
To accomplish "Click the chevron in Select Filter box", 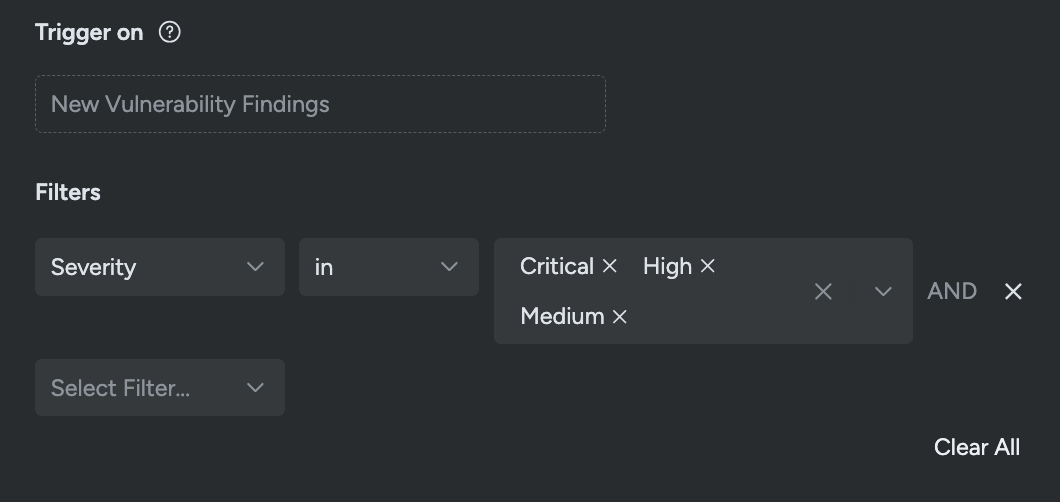I will pos(255,388).
